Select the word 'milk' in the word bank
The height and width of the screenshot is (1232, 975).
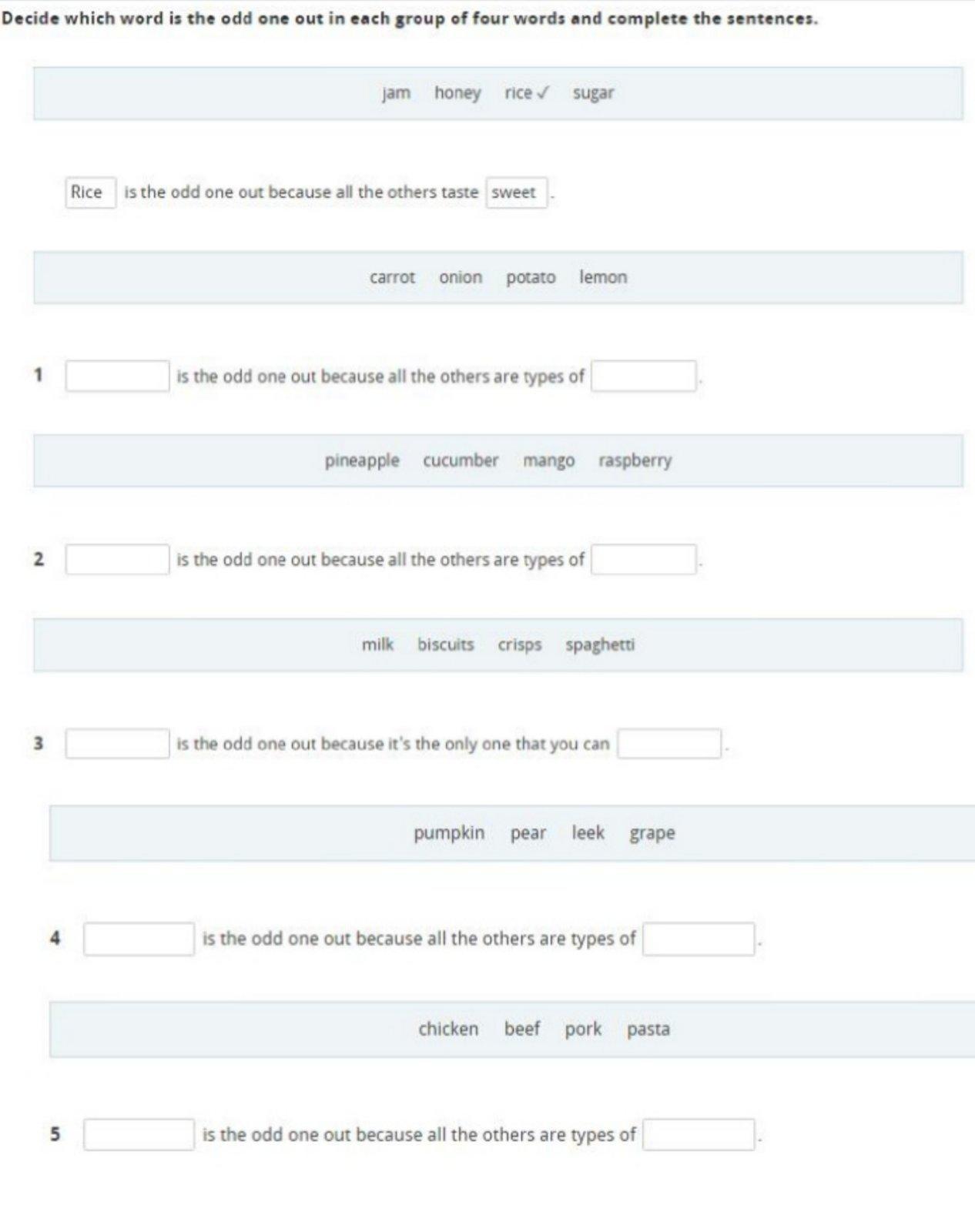pos(377,644)
